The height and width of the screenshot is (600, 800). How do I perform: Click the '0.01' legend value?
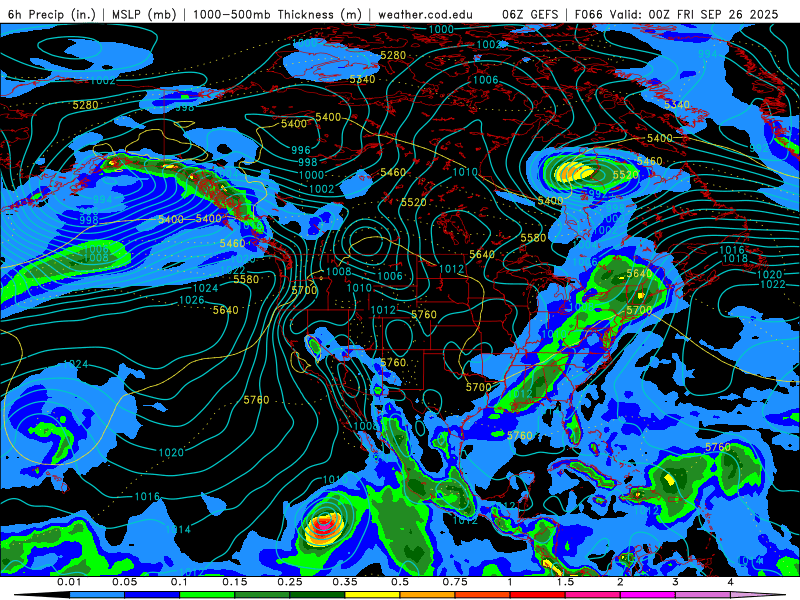pos(69,582)
